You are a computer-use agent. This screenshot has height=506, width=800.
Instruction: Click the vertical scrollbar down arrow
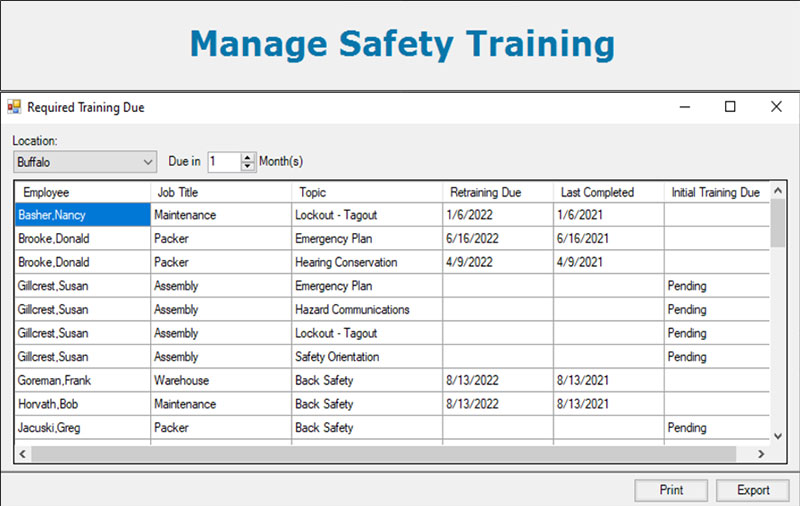click(778, 436)
